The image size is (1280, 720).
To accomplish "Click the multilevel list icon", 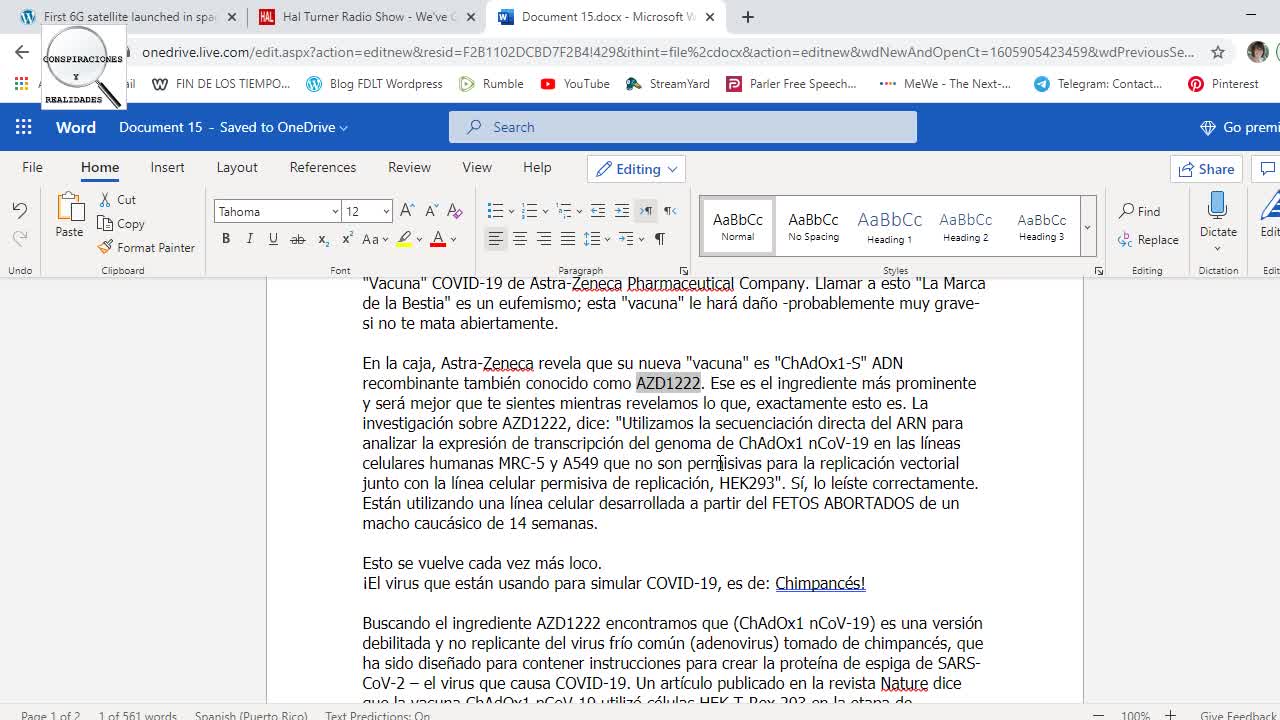I will [x=564, y=211].
